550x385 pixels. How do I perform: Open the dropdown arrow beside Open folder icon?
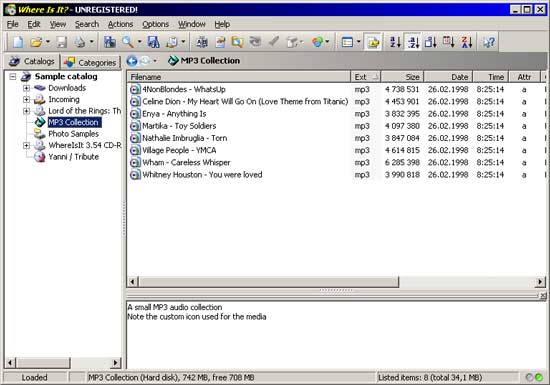point(48,42)
